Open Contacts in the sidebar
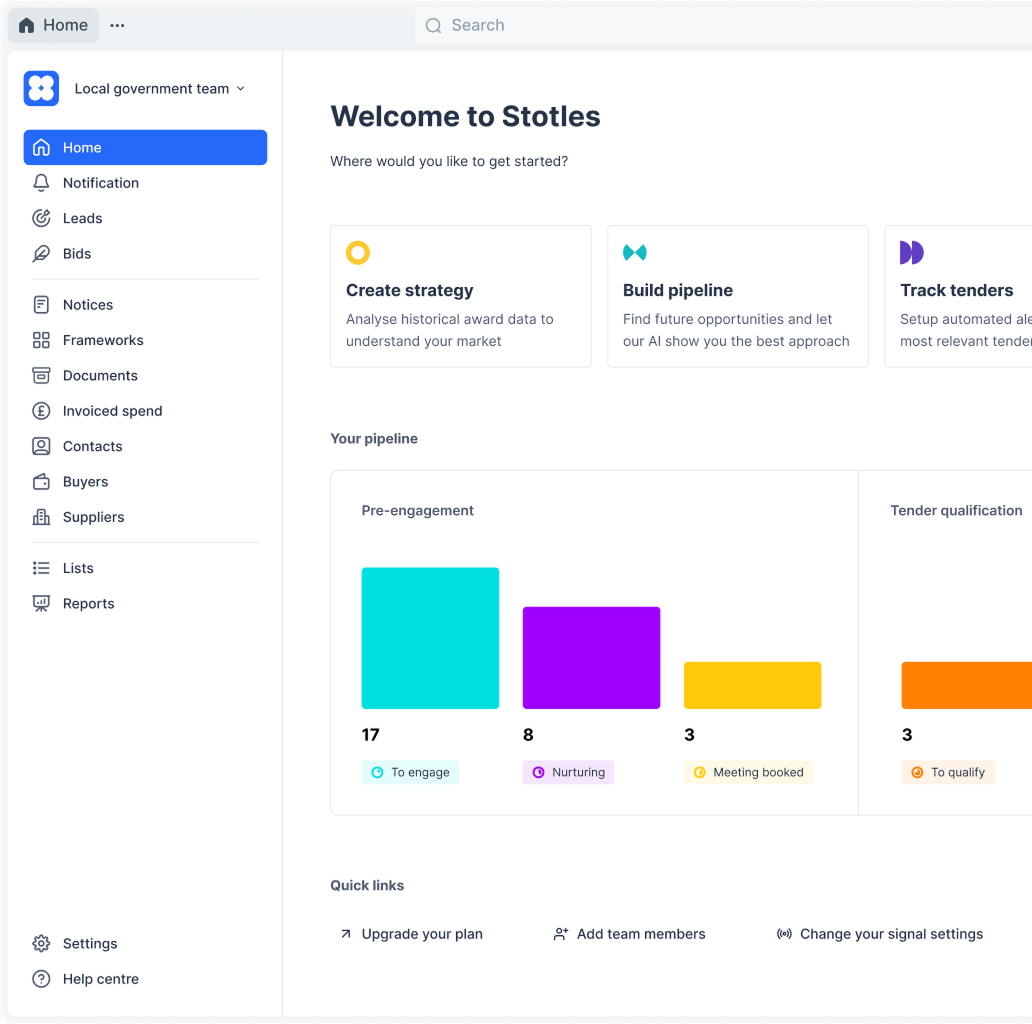The image size is (1032, 1024). [145, 446]
